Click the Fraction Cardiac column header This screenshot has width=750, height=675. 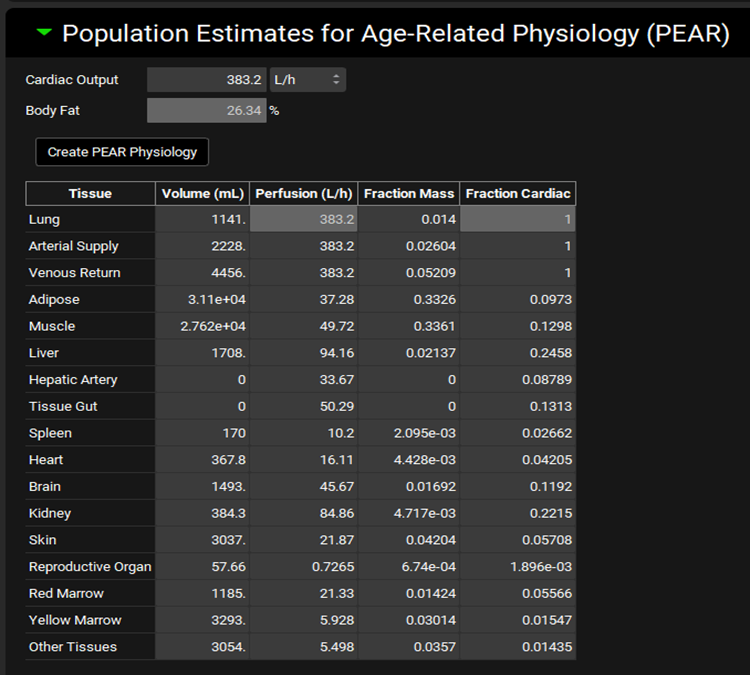tap(518, 194)
